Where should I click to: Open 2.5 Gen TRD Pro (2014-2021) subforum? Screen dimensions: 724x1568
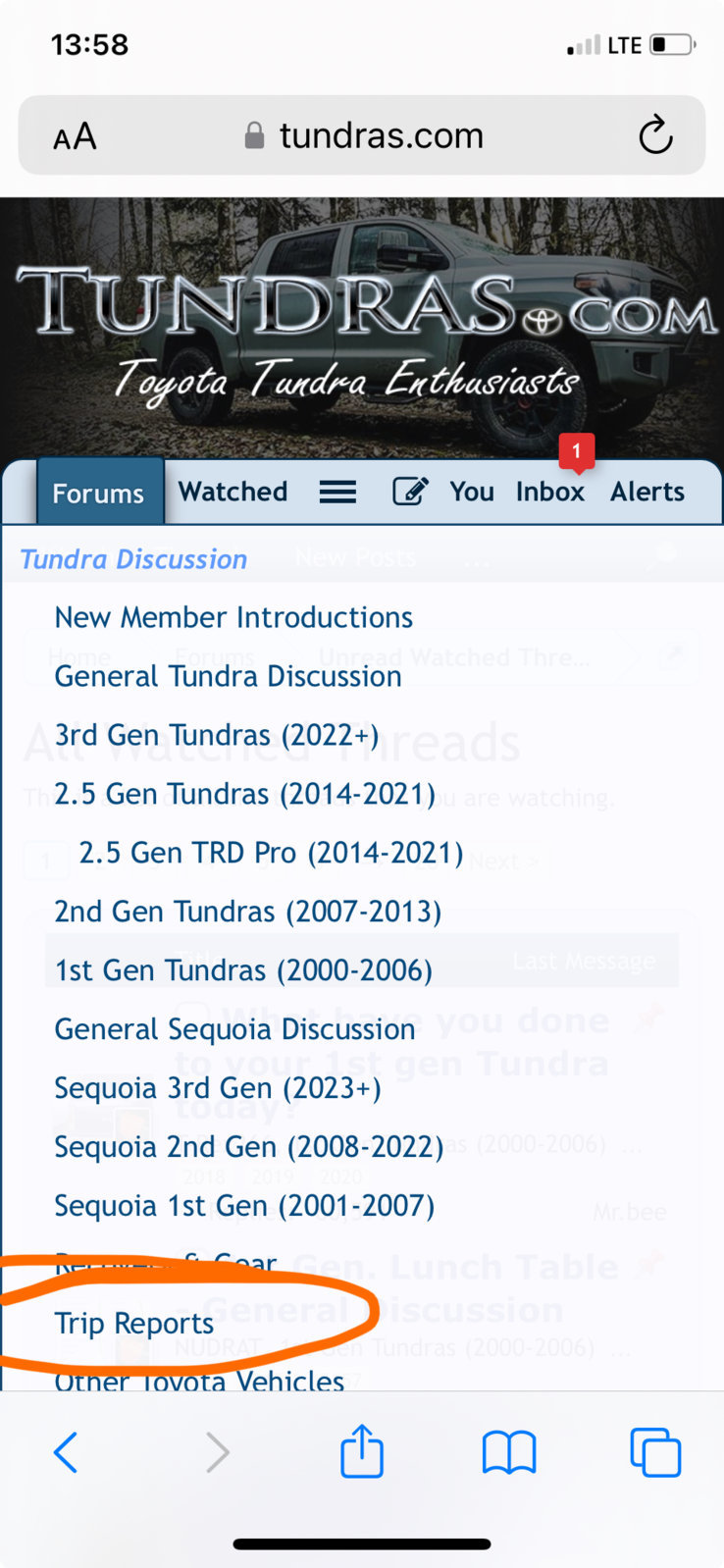pyautogui.click(x=272, y=853)
